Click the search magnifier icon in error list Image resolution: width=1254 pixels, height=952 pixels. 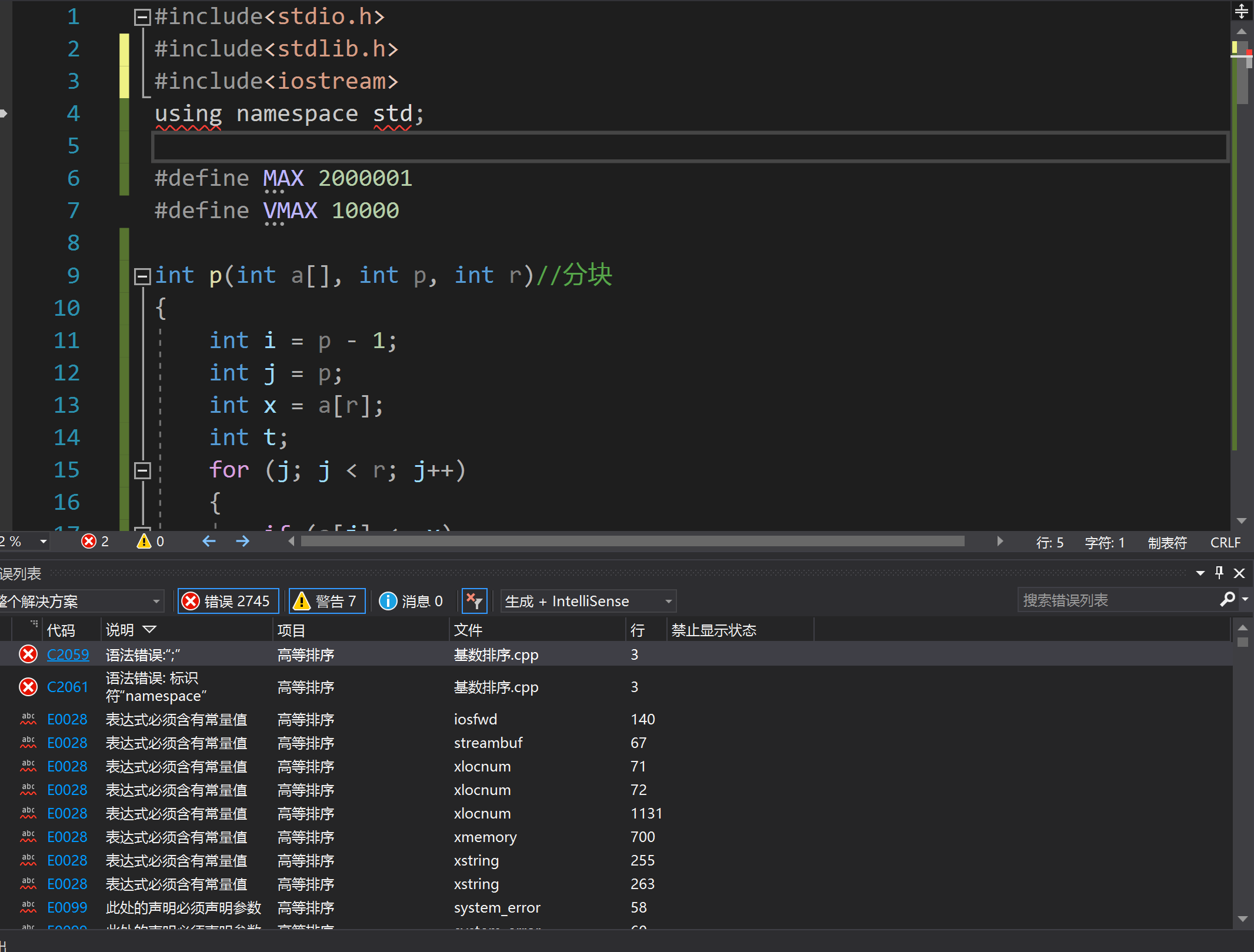click(x=1227, y=600)
